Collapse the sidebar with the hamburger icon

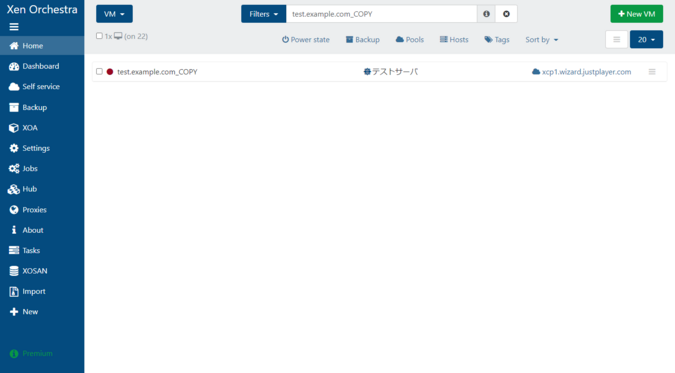click(14, 27)
